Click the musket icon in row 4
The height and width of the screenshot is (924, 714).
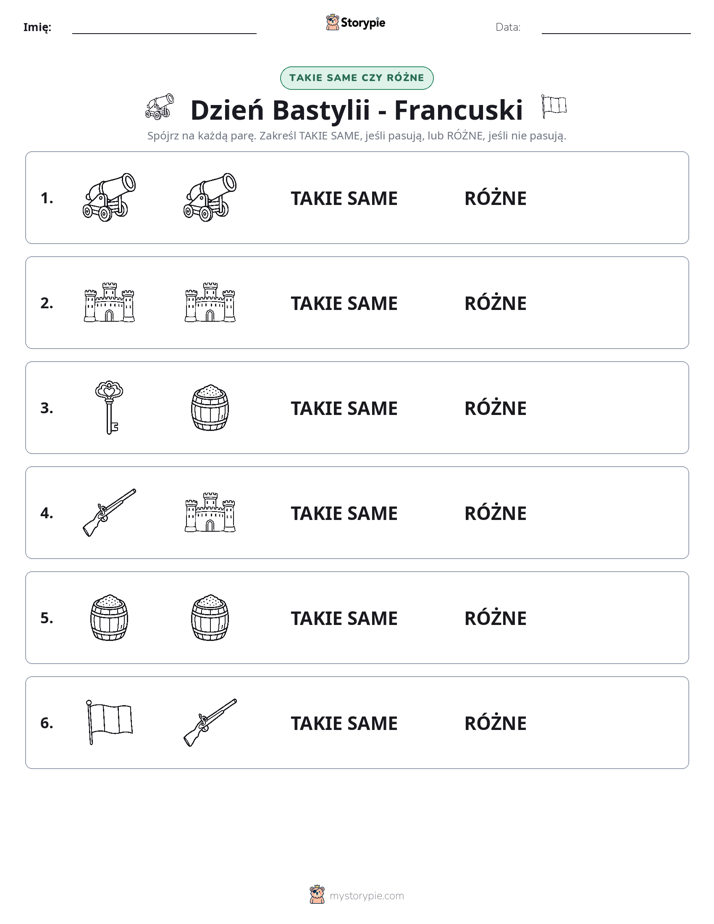click(109, 512)
